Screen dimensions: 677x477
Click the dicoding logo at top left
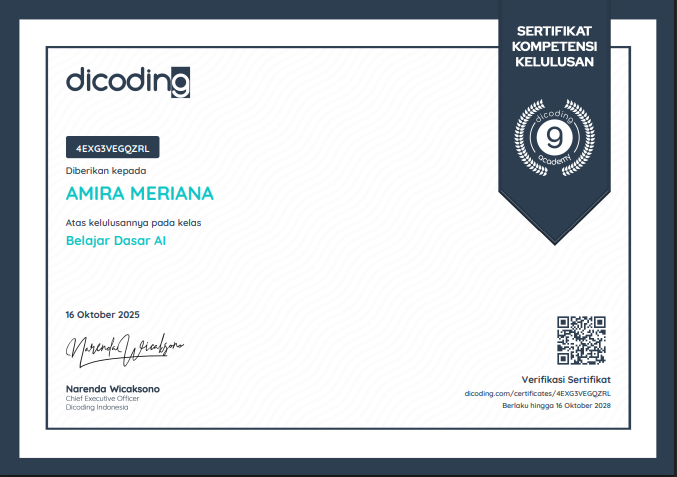[x=127, y=80]
